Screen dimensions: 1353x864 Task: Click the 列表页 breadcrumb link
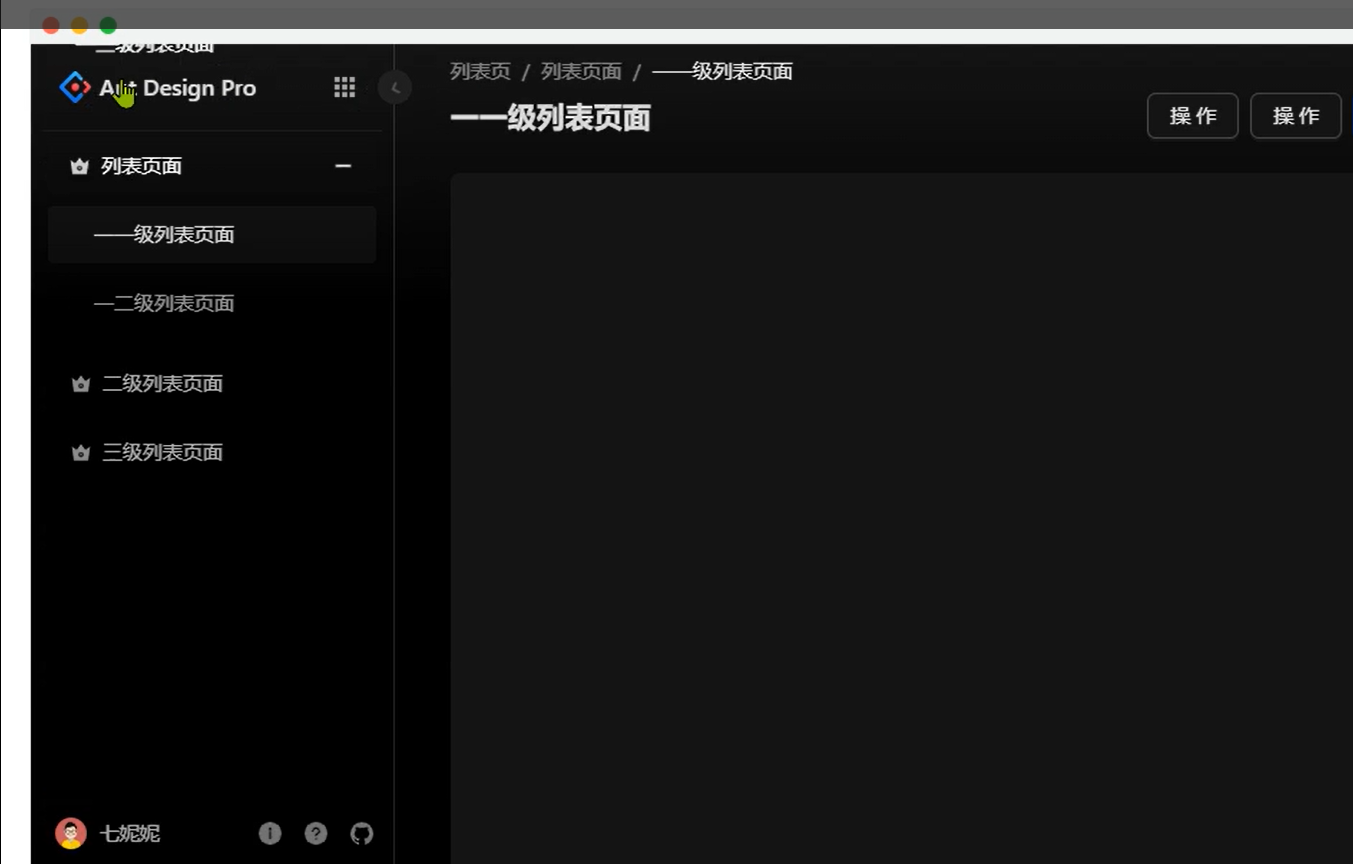[479, 71]
